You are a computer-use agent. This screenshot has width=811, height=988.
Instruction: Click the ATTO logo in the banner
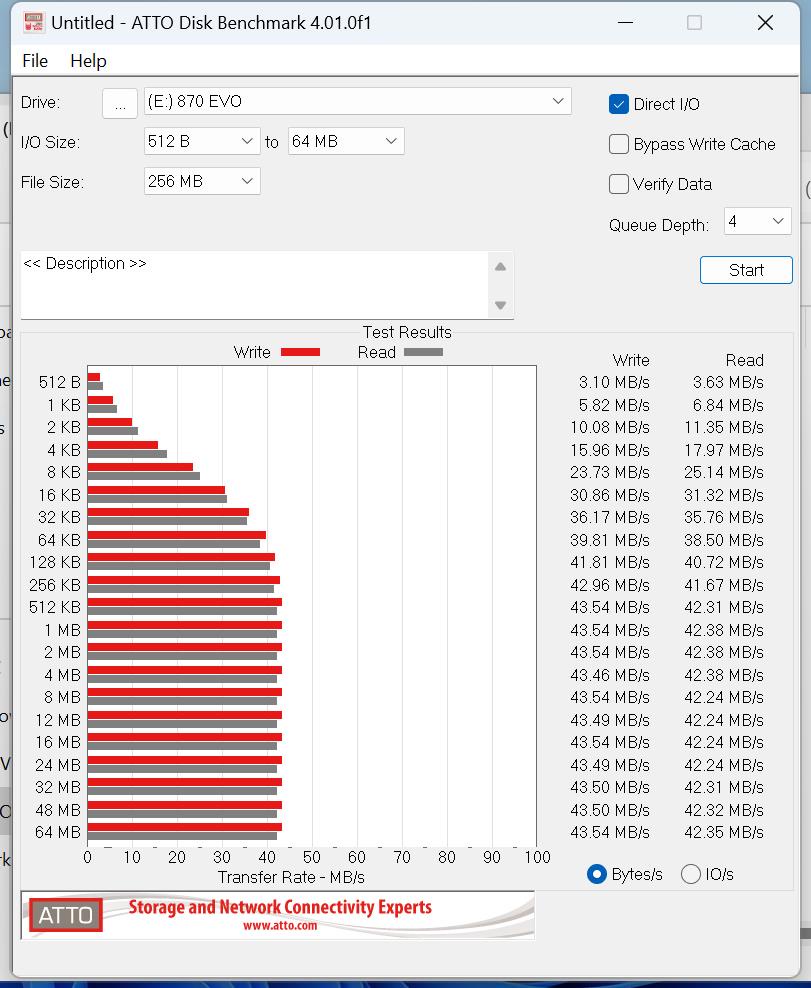pyautogui.click(x=66, y=915)
